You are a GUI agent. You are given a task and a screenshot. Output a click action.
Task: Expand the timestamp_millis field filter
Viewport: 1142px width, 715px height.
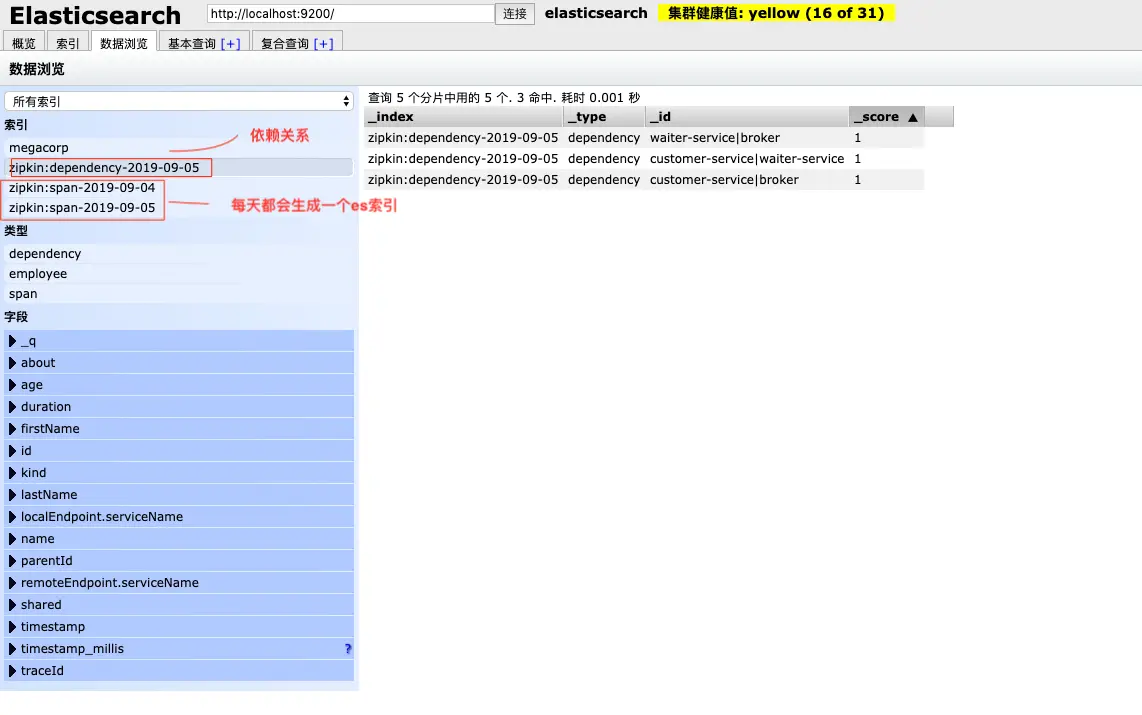[179, 649]
